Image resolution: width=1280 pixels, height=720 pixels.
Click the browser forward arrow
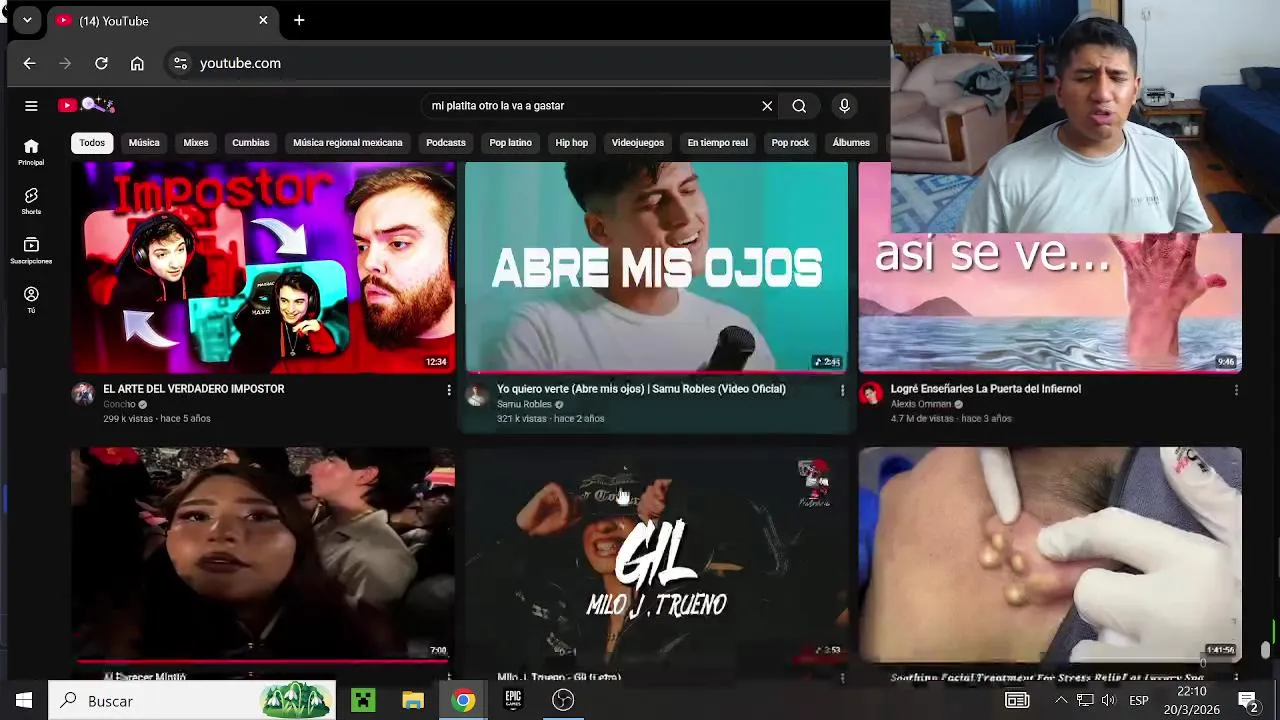pyautogui.click(x=65, y=63)
